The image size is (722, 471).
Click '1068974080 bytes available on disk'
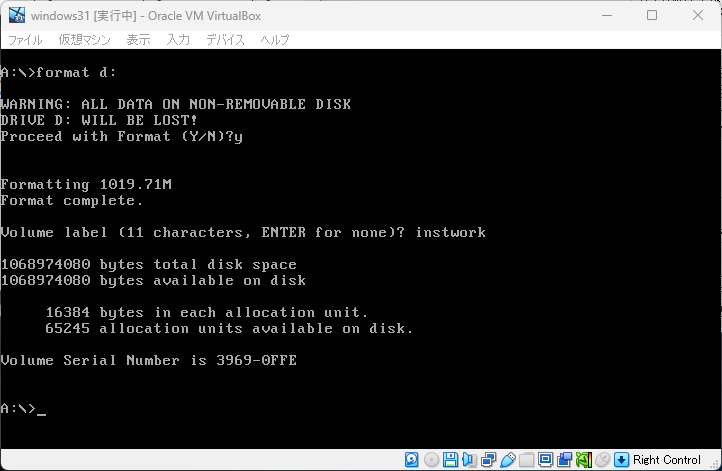(153, 280)
